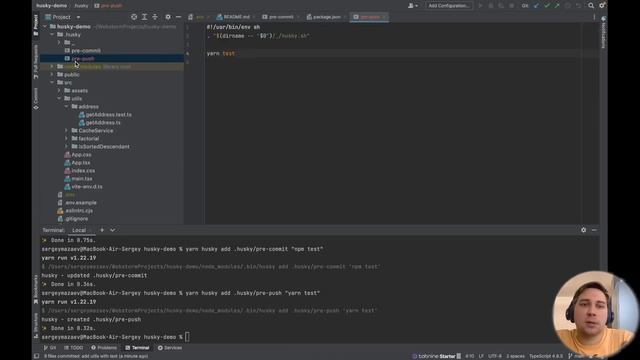
Task: Expand the assets folder
Action: point(59,91)
